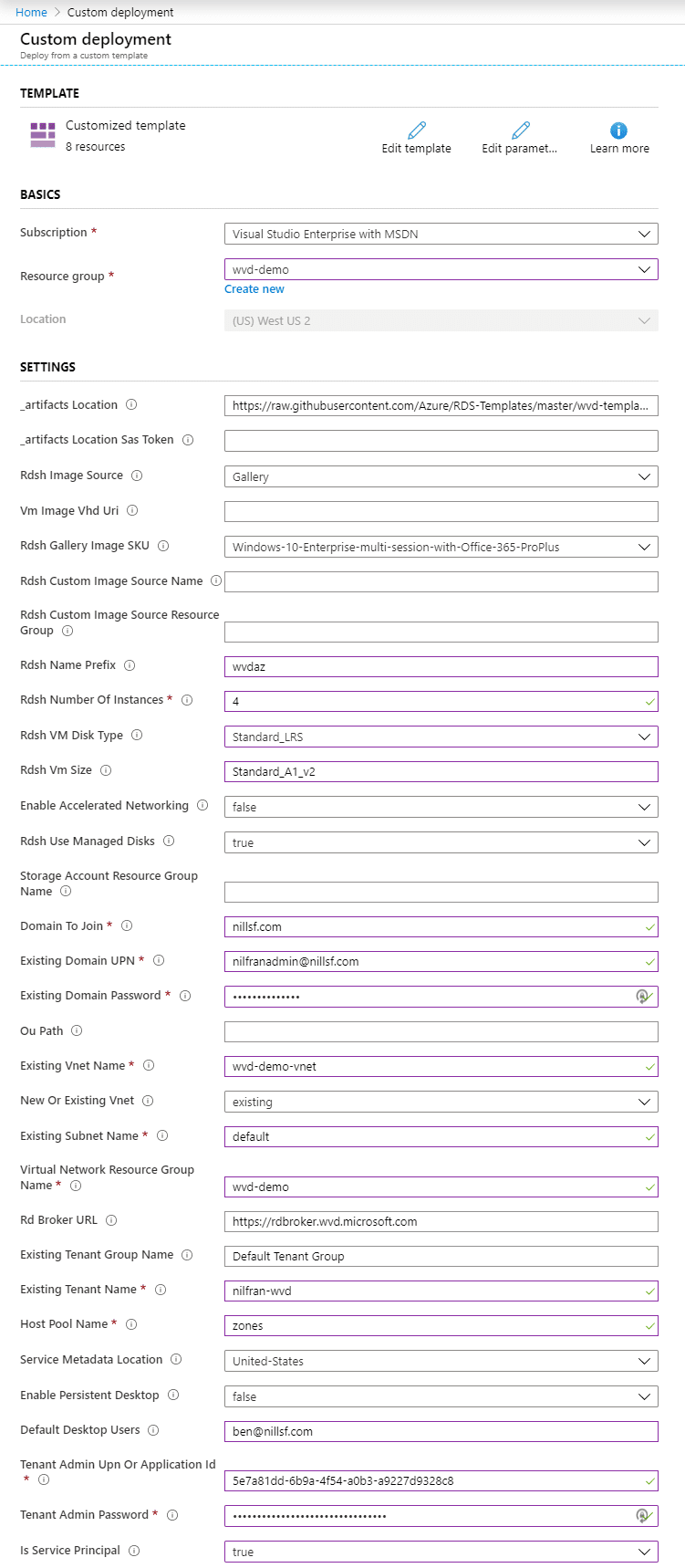The height and width of the screenshot is (1568, 685).
Task: Click the Edit parameters pencil icon
Action: click(520, 131)
